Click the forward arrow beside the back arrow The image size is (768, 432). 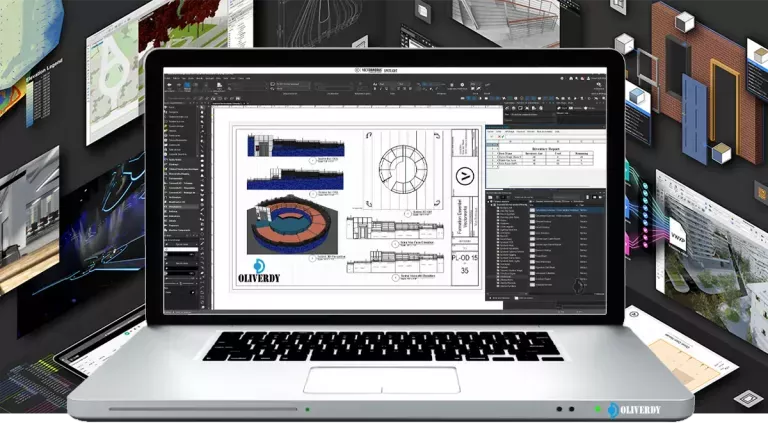(179, 85)
